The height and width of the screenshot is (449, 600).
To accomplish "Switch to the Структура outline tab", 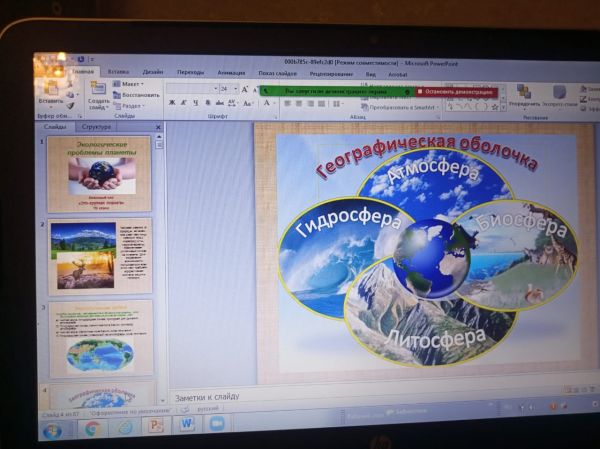I will point(97,127).
